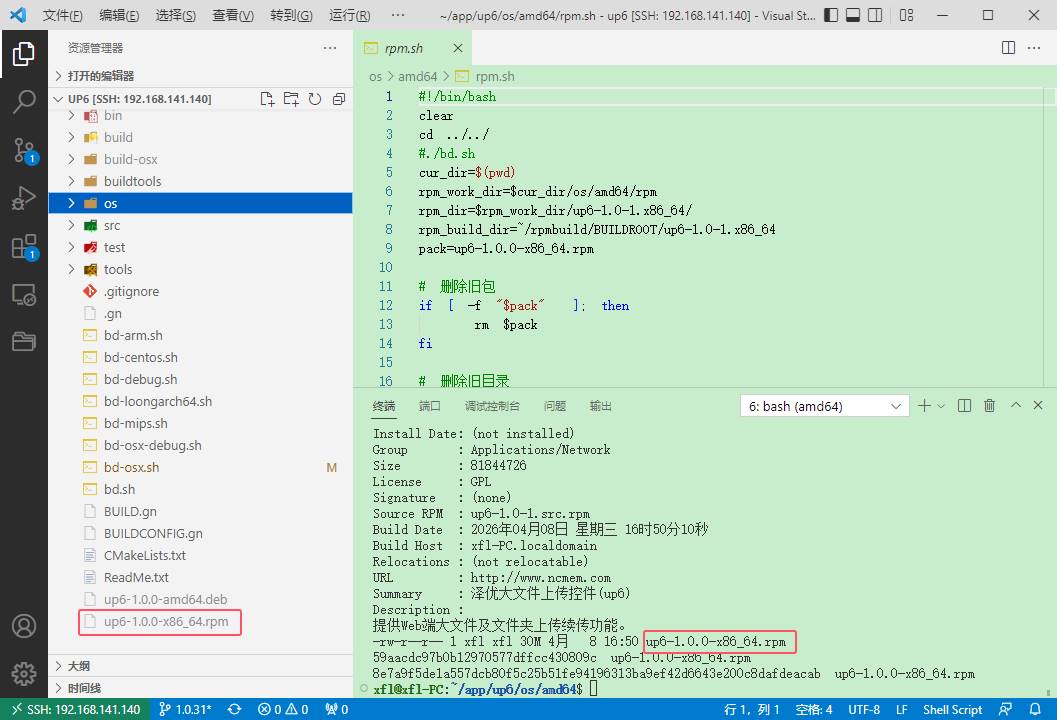
Task: Open the Manage gear settings icon
Action: coord(24,673)
